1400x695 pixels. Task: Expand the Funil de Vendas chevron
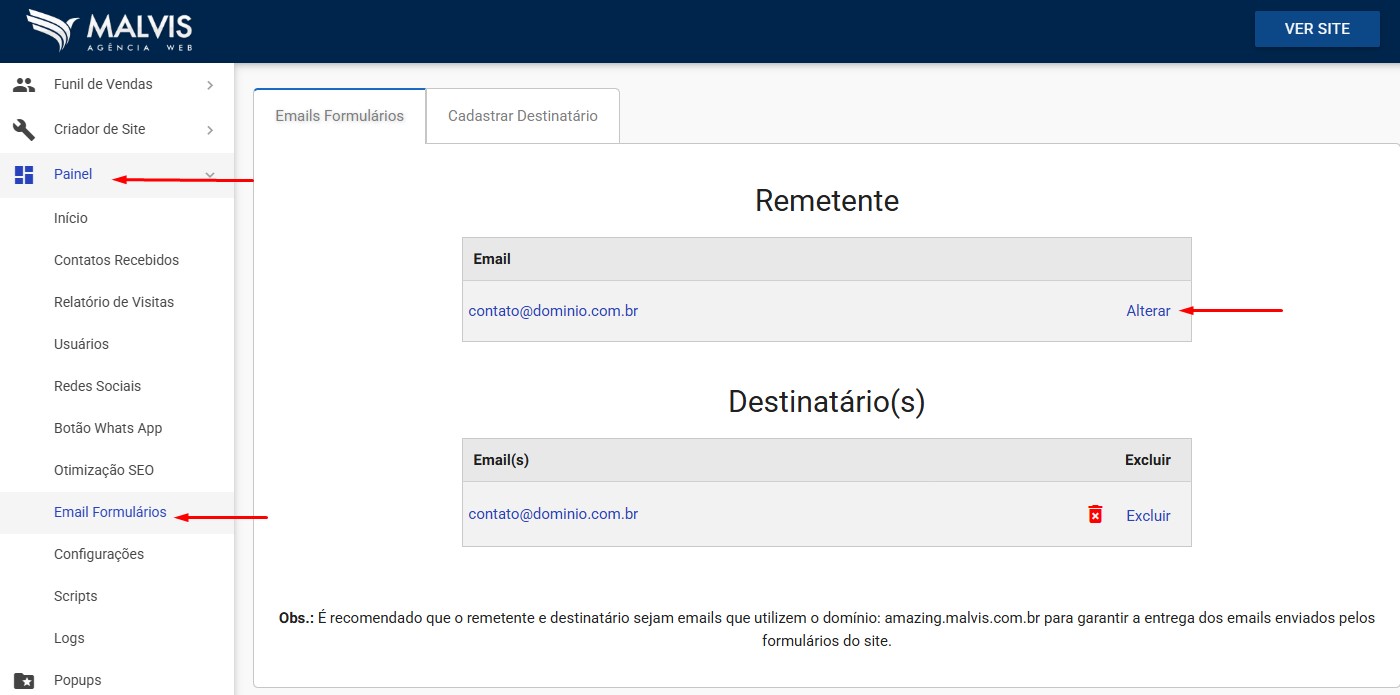click(210, 85)
